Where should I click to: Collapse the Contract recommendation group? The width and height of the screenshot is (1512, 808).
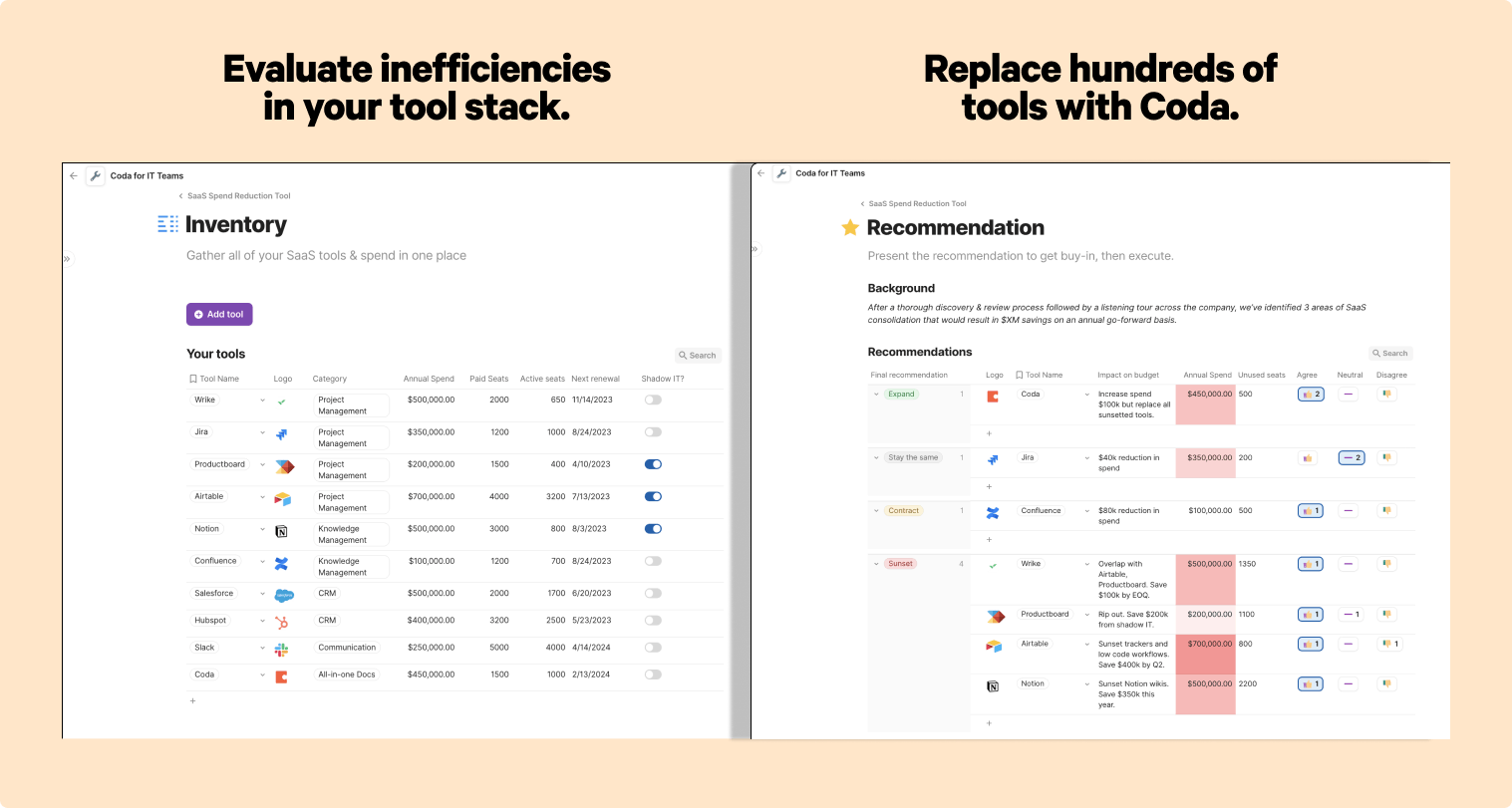876,511
